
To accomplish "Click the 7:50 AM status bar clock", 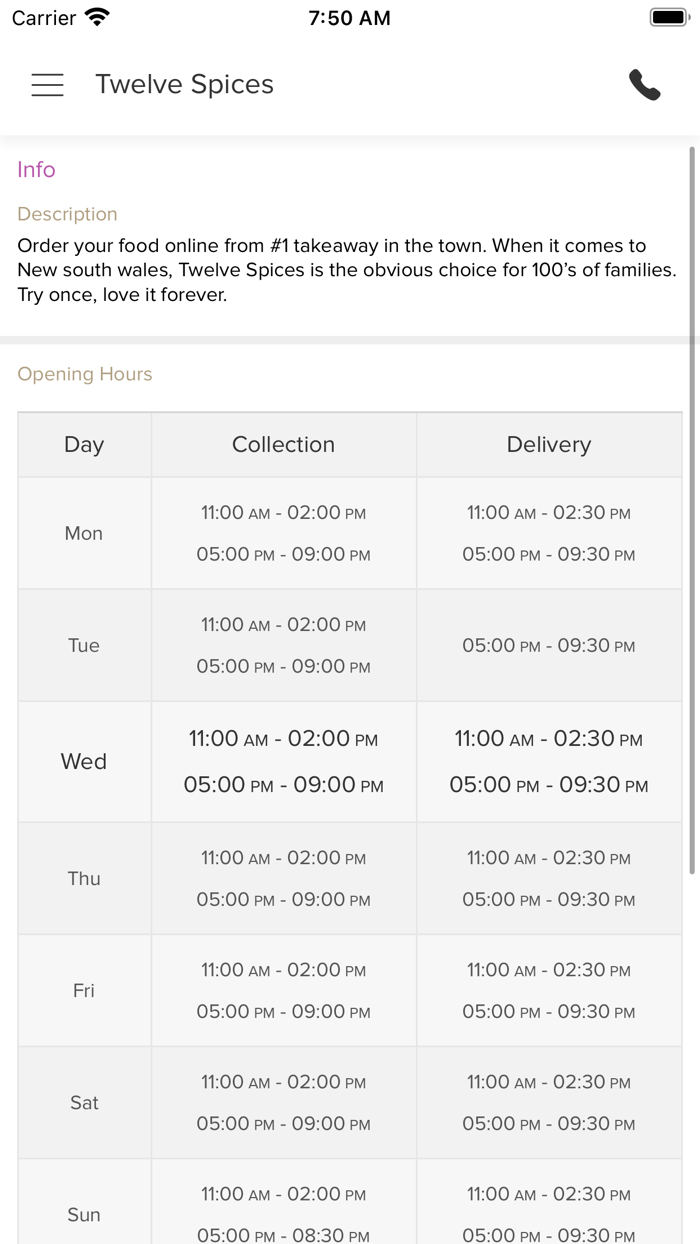I will (349, 18).
